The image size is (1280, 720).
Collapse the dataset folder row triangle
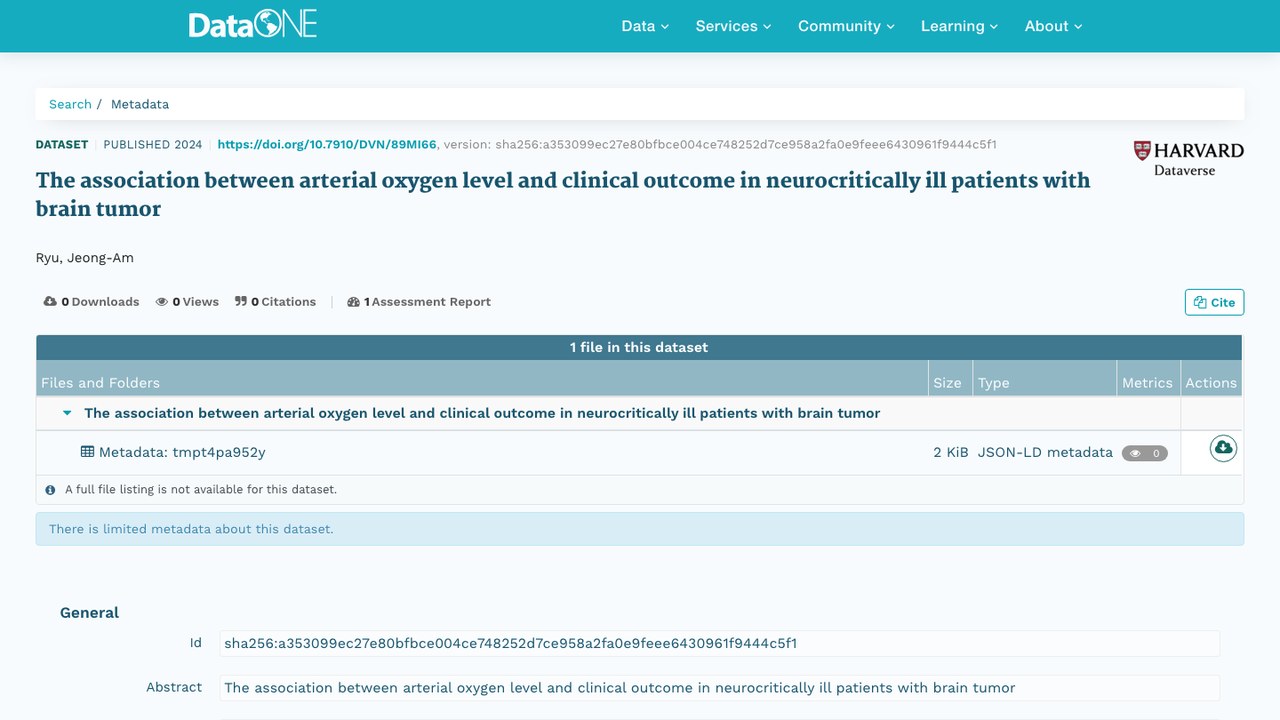(67, 413)
